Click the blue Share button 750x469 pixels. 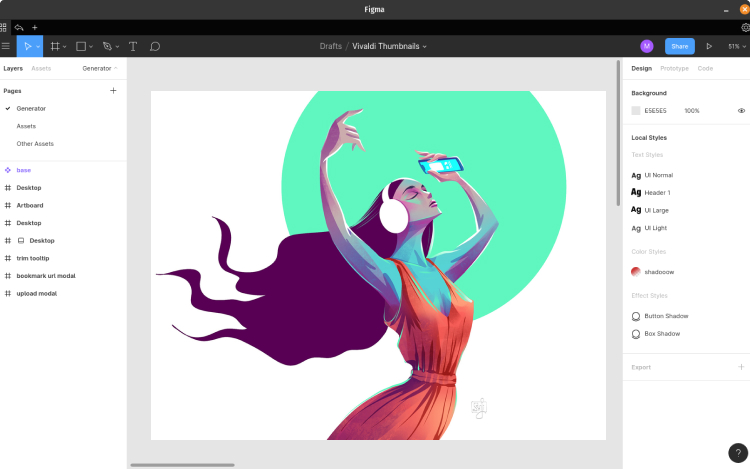(x=680, y=46)
